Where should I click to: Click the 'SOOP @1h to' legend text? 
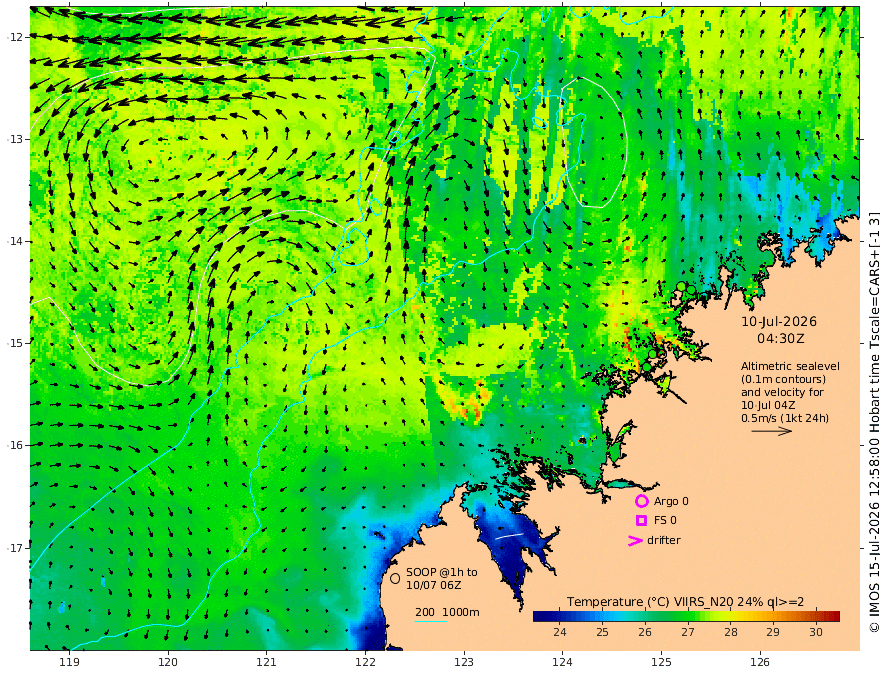[x=442, y=572]
